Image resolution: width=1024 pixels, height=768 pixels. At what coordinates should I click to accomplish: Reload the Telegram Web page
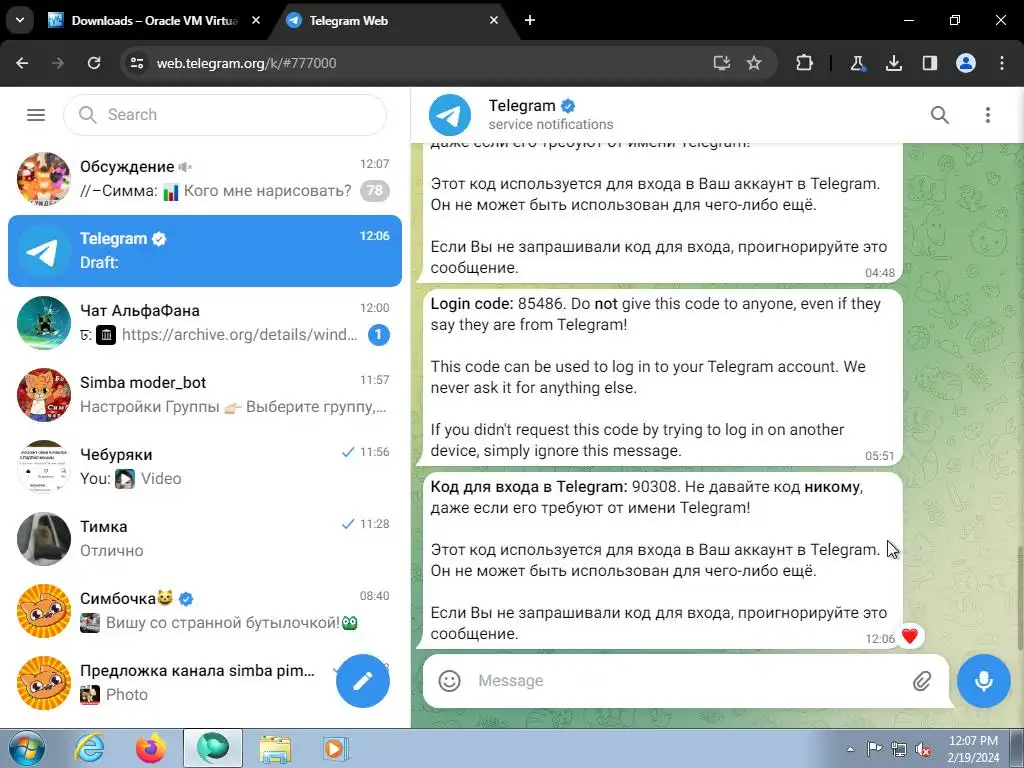coord(94,63)
